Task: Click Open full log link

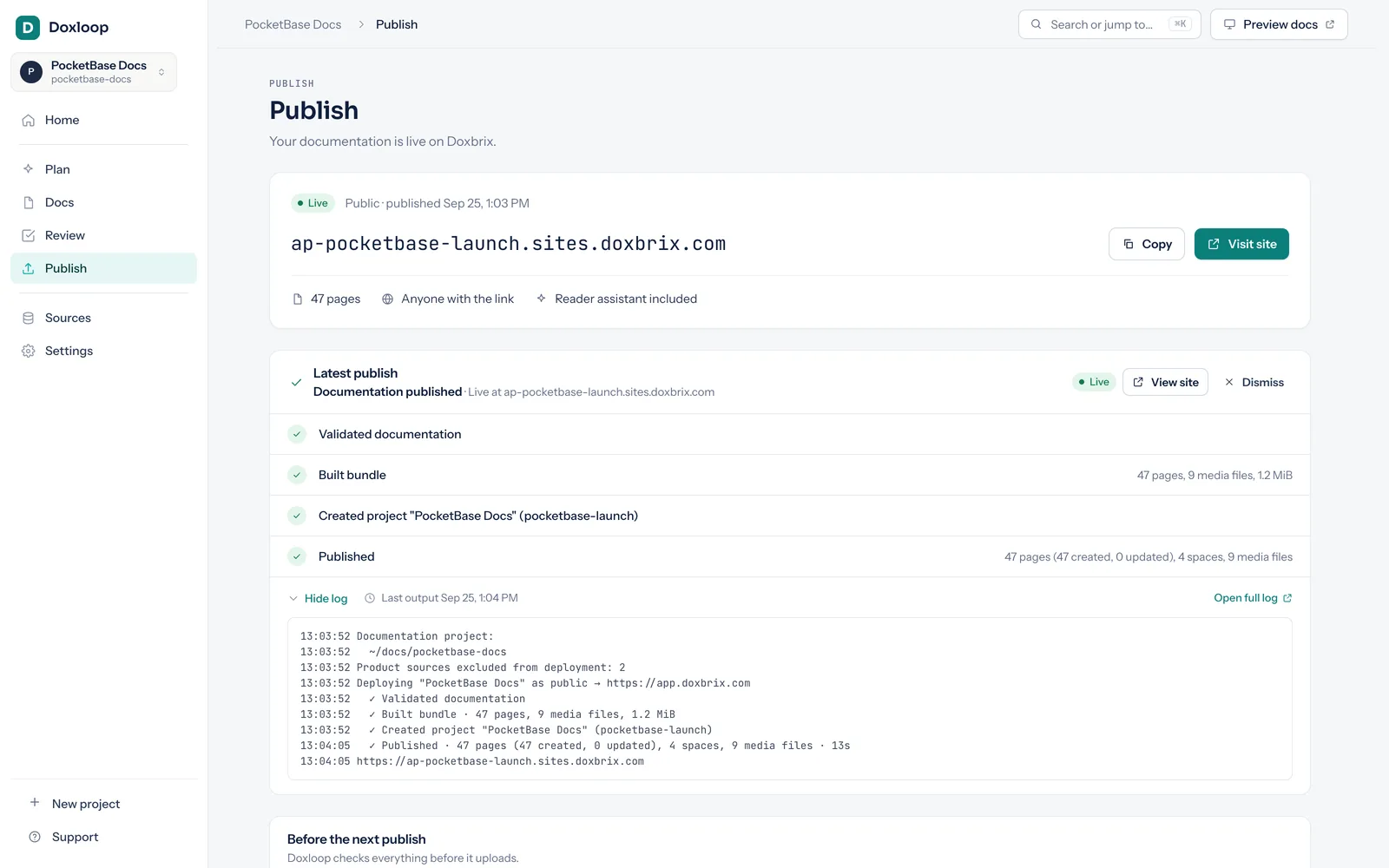Action: (1253, 598)
